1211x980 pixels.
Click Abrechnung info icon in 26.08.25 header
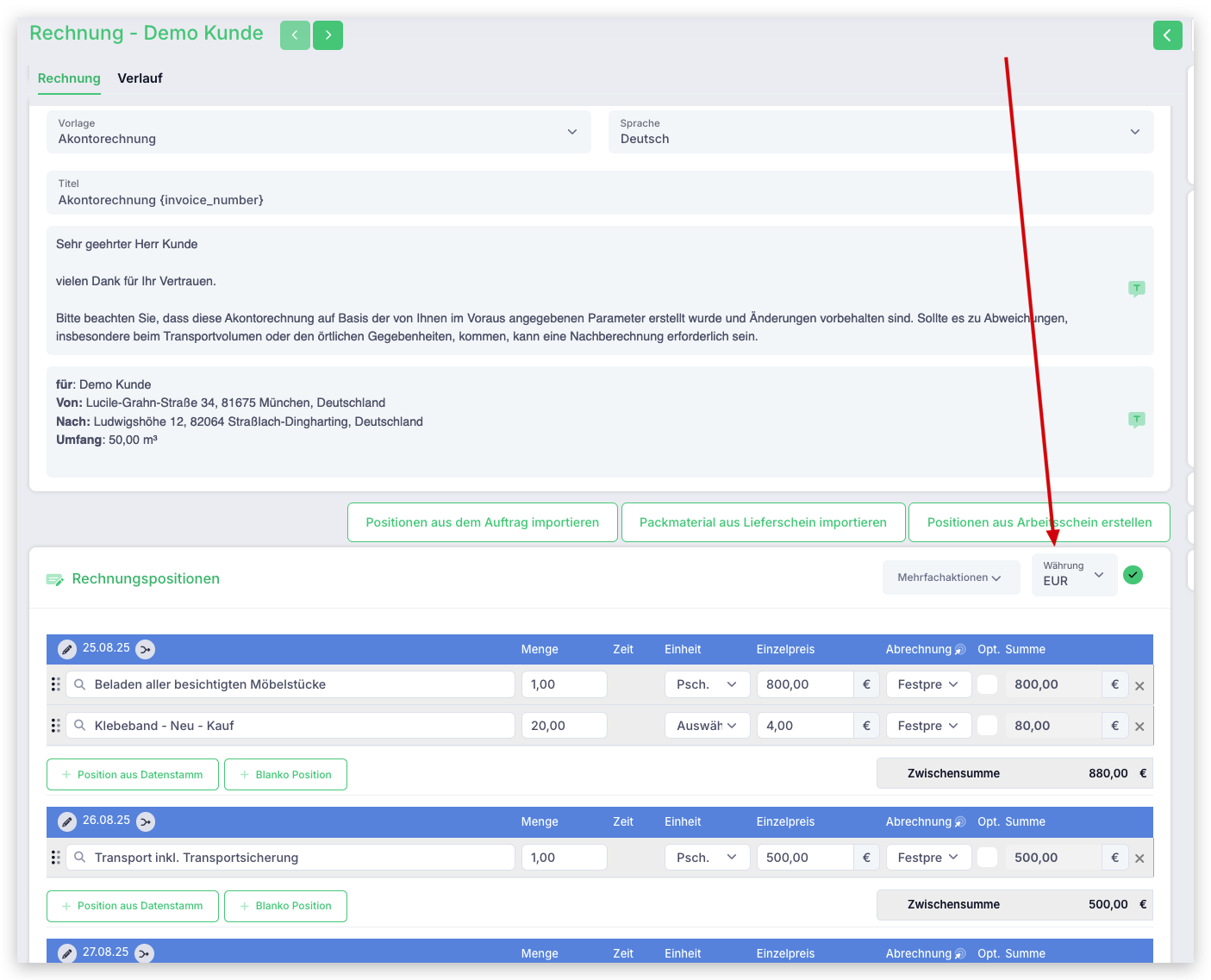960,822
